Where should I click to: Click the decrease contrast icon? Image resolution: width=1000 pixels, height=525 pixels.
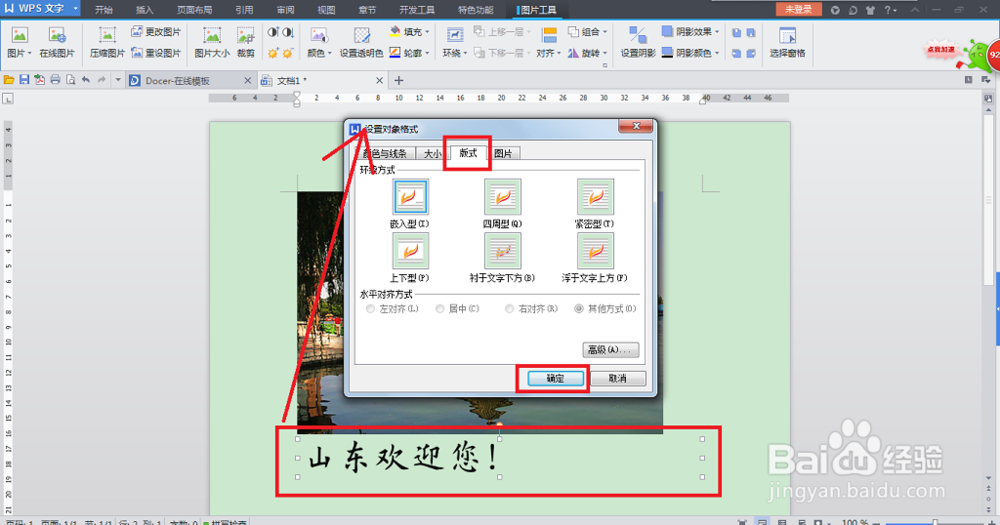[288, 32]
